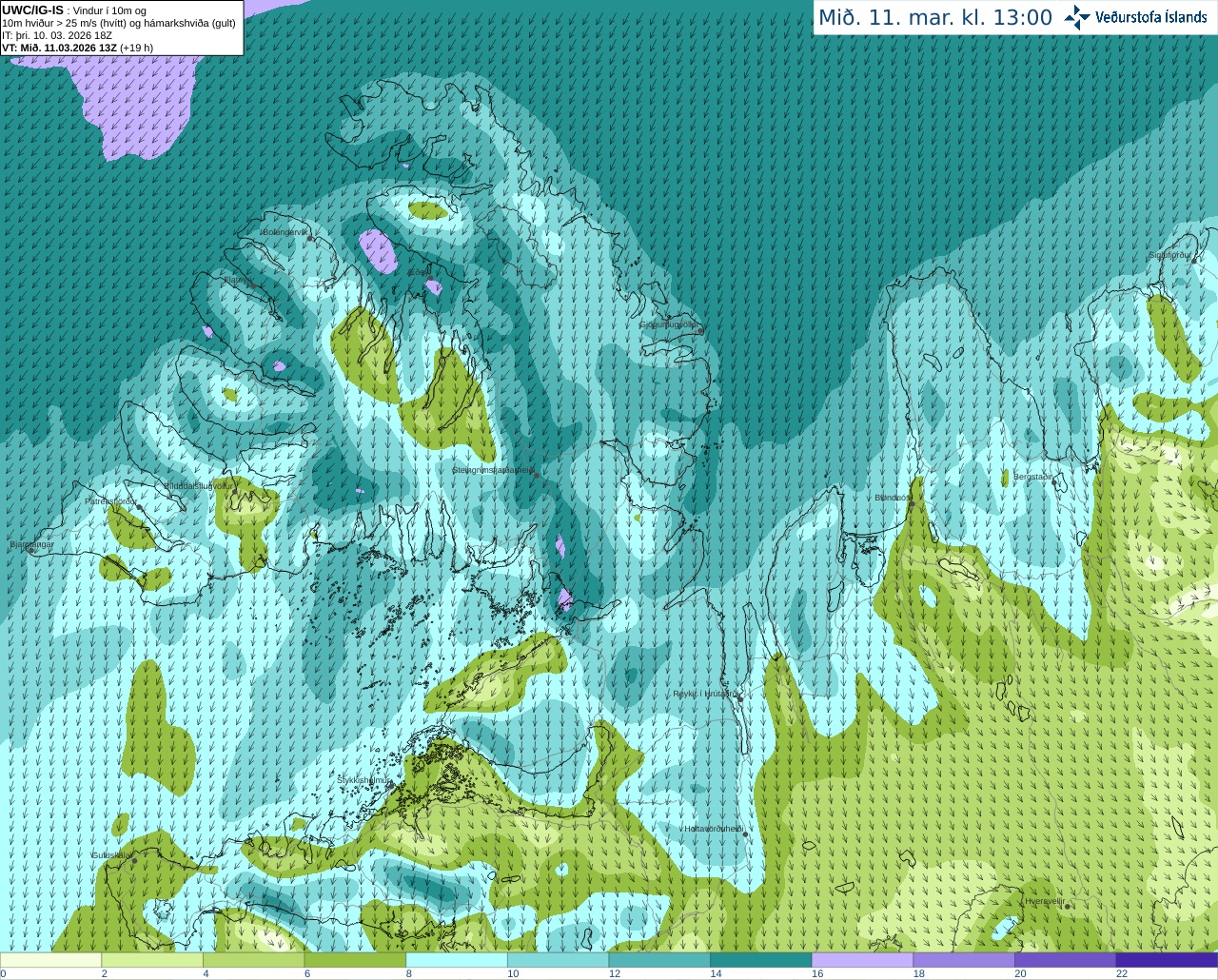The height and width of the screenshot is (980, 1218).
Task: Select the Flateyri station marker
Action: pyautogui.click(x=252, y=285)
